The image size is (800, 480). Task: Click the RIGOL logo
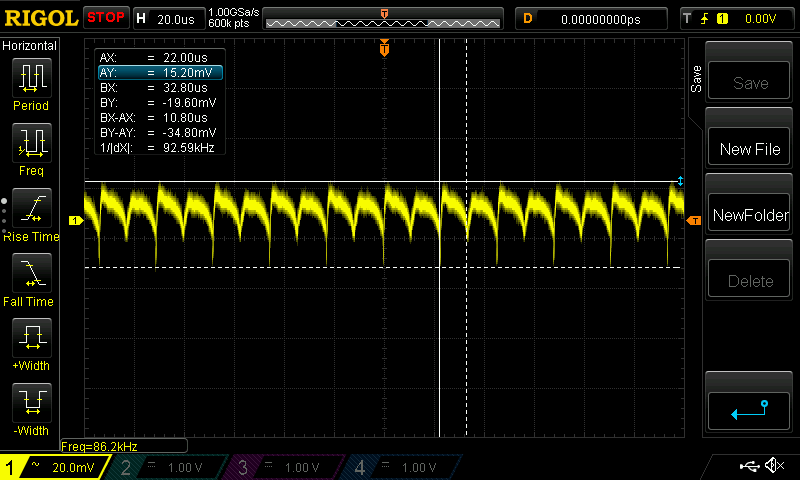[41, 18]
